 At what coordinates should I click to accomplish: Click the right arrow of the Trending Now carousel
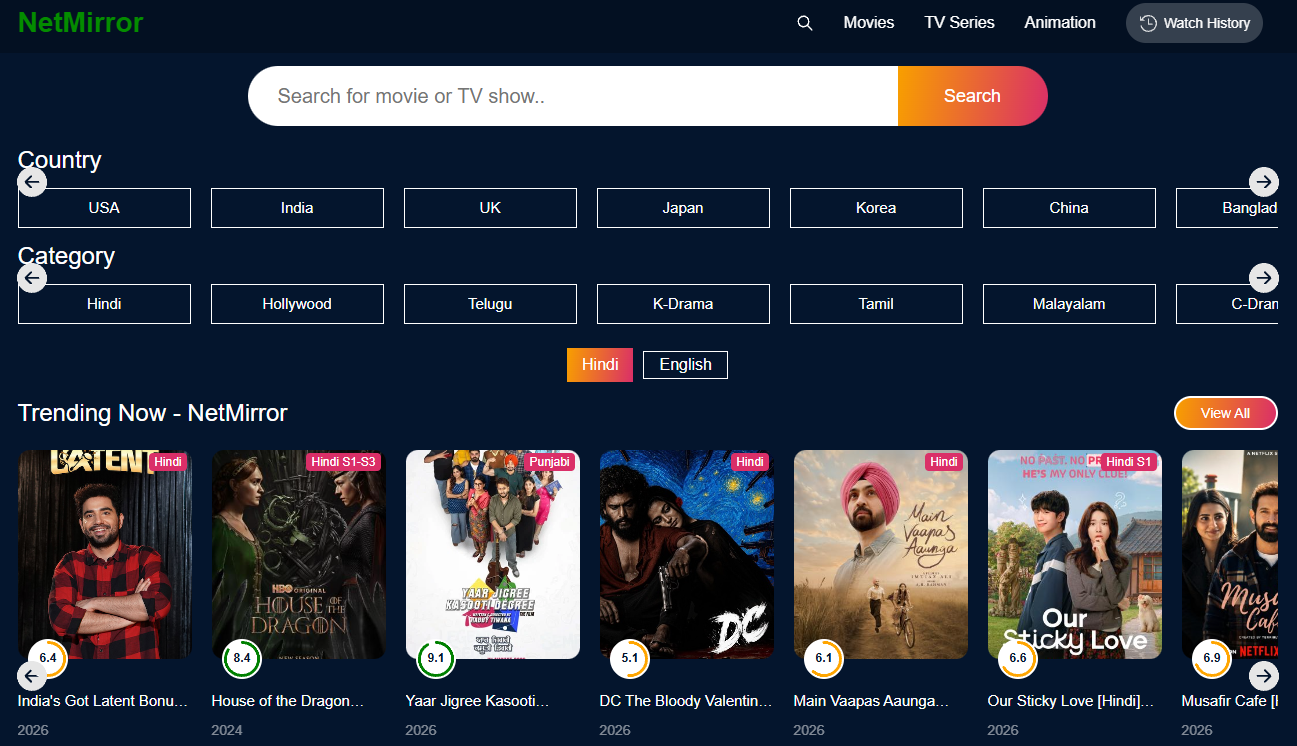point(1264,675)
